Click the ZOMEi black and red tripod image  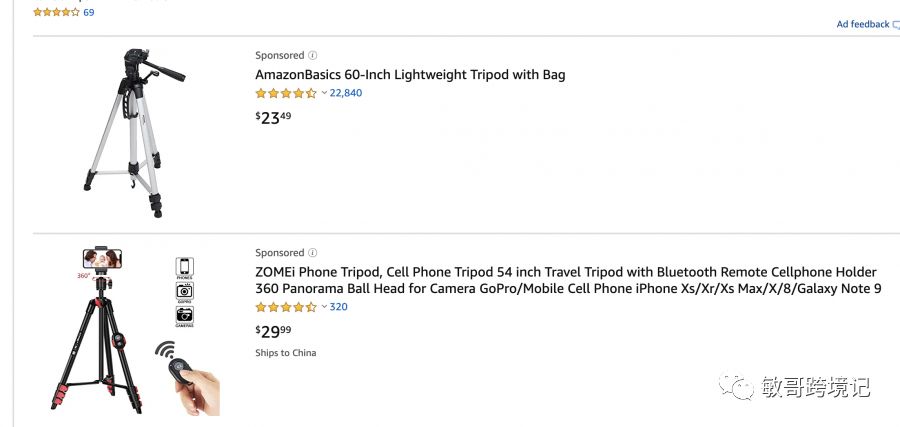tap(100, 330)
